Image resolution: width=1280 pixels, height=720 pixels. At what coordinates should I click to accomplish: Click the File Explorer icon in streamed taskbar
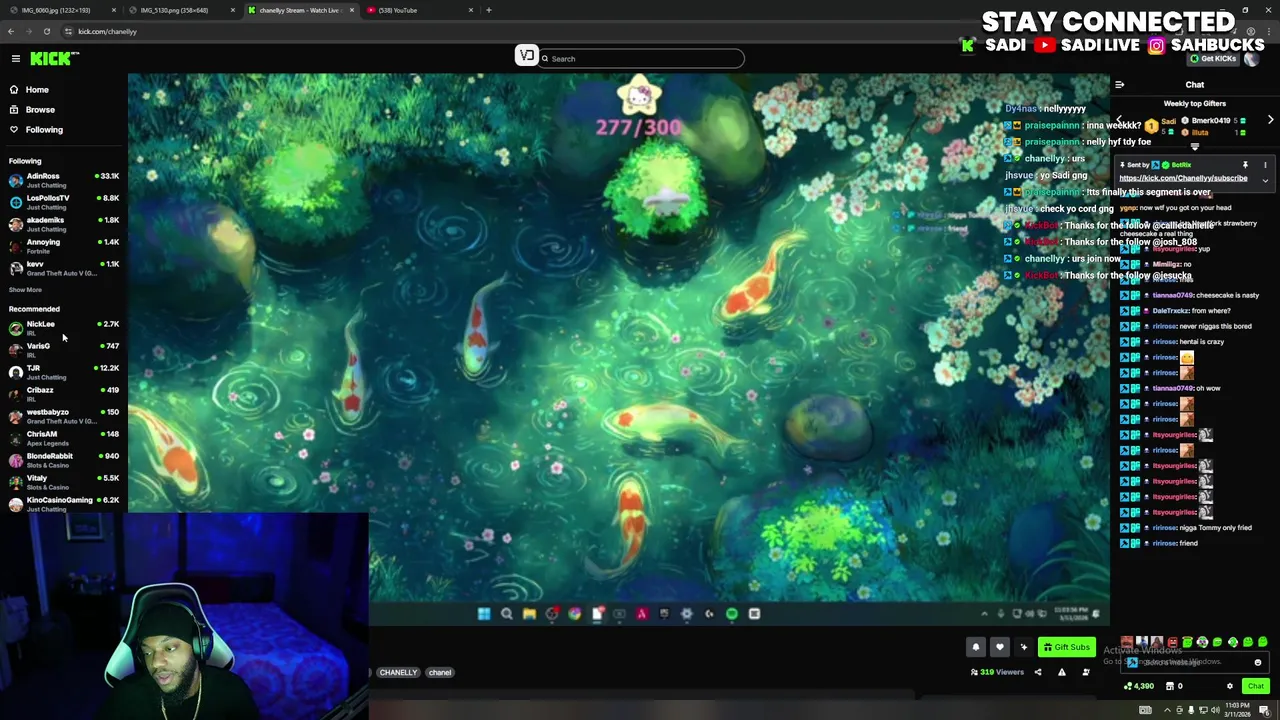click(x=529, y=614)
